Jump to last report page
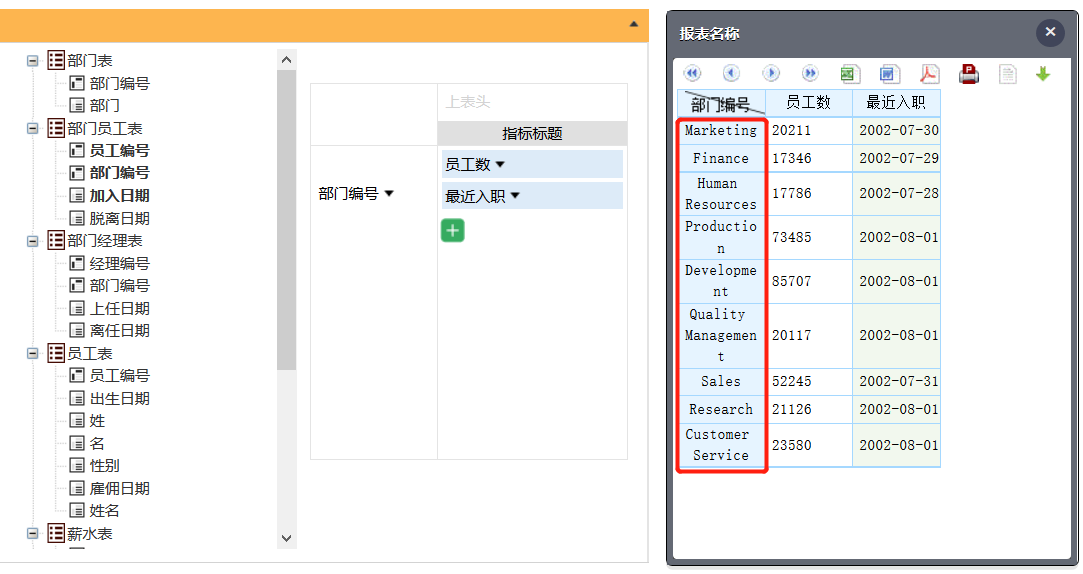This screenshot has width=1083, height=574. 810,74
